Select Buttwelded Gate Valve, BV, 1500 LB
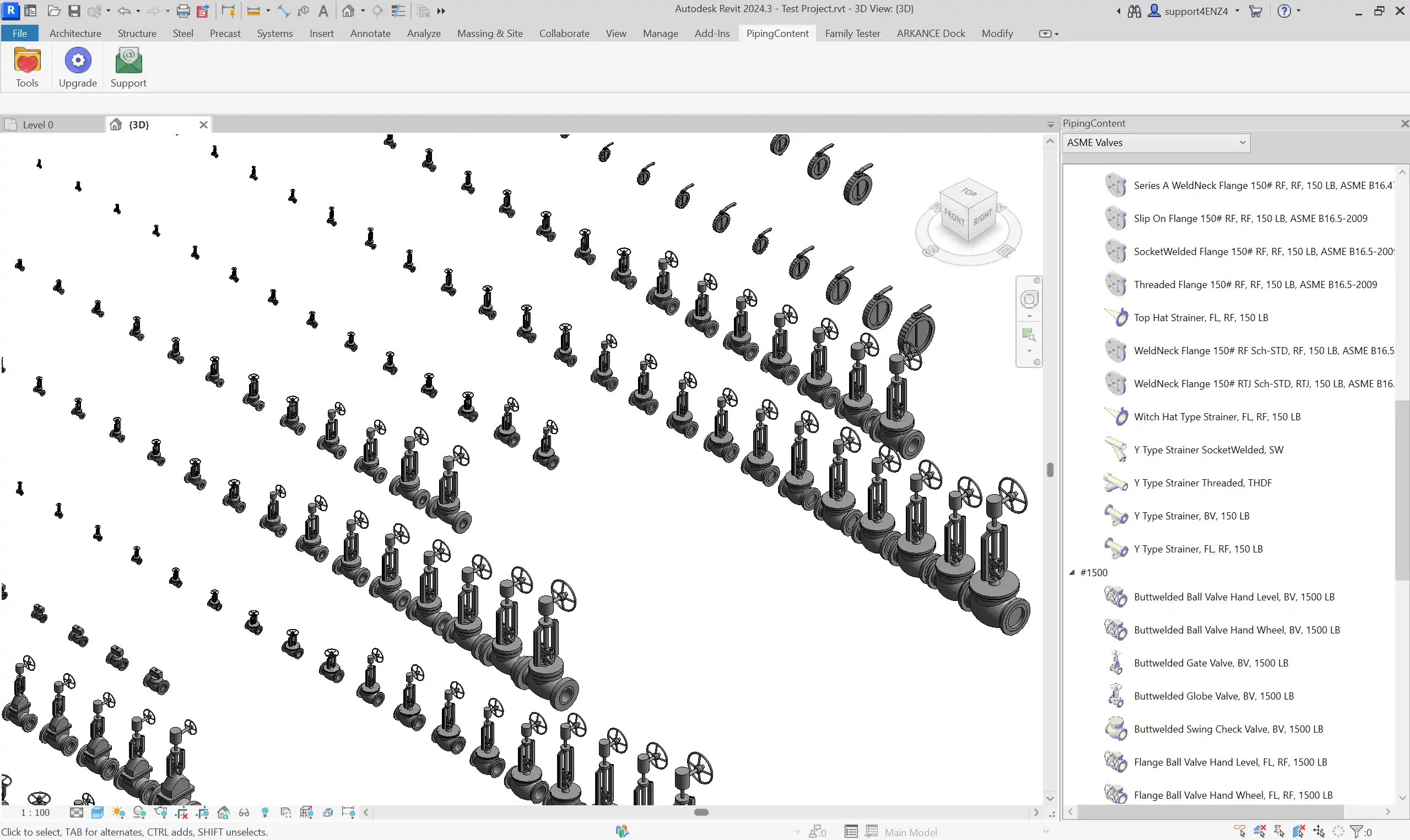This screenshot has height=840, width=1410. (1211, 663)
